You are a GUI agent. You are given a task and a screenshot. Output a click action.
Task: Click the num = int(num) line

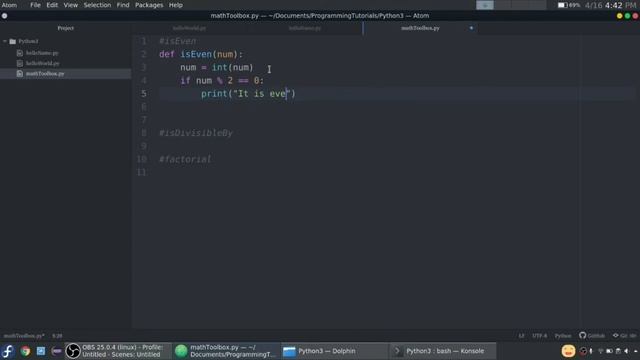coord(217,67)
